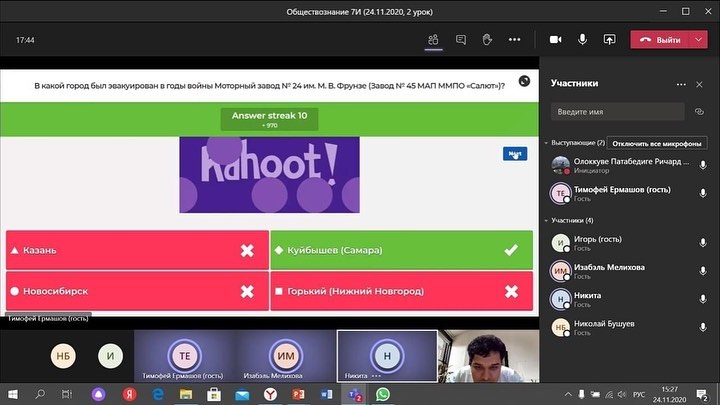Viewport: 720px width, 405px height.
Task: Click Kahoot Next button
Action: click(x=515, y=154)
